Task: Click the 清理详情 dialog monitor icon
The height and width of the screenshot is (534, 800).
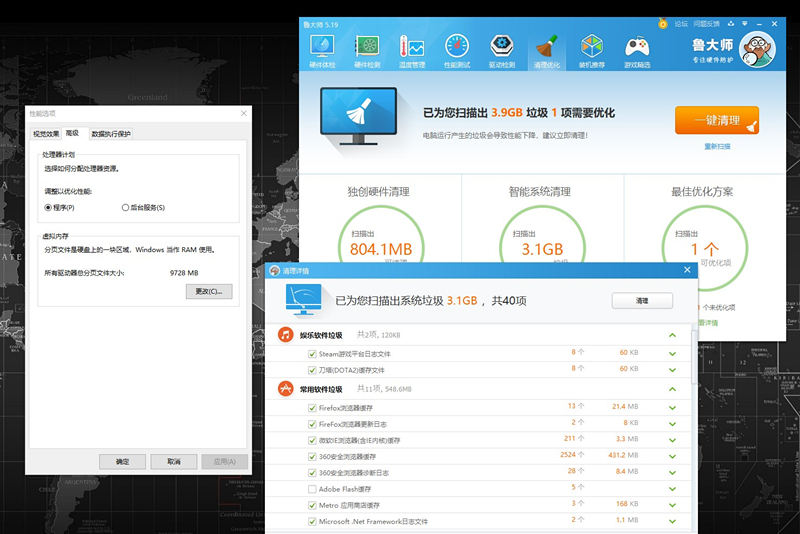Action: pyautogui.click(x=304, y=300)
